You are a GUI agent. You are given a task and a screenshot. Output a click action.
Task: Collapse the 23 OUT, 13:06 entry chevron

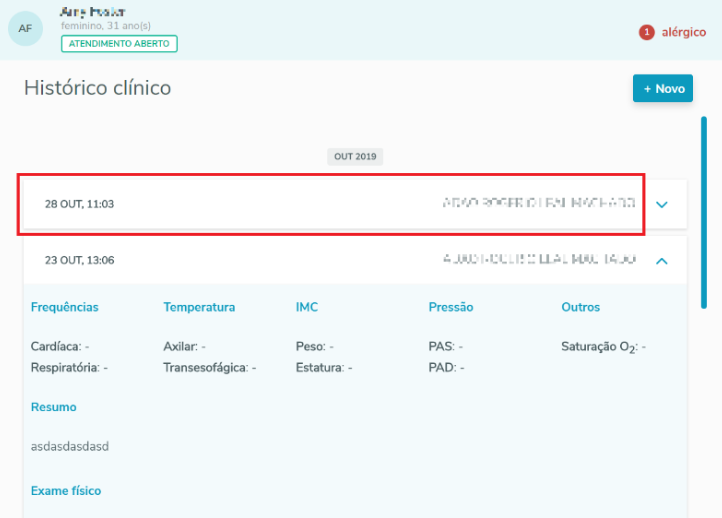pyautogui.click(x=662, y=261)
